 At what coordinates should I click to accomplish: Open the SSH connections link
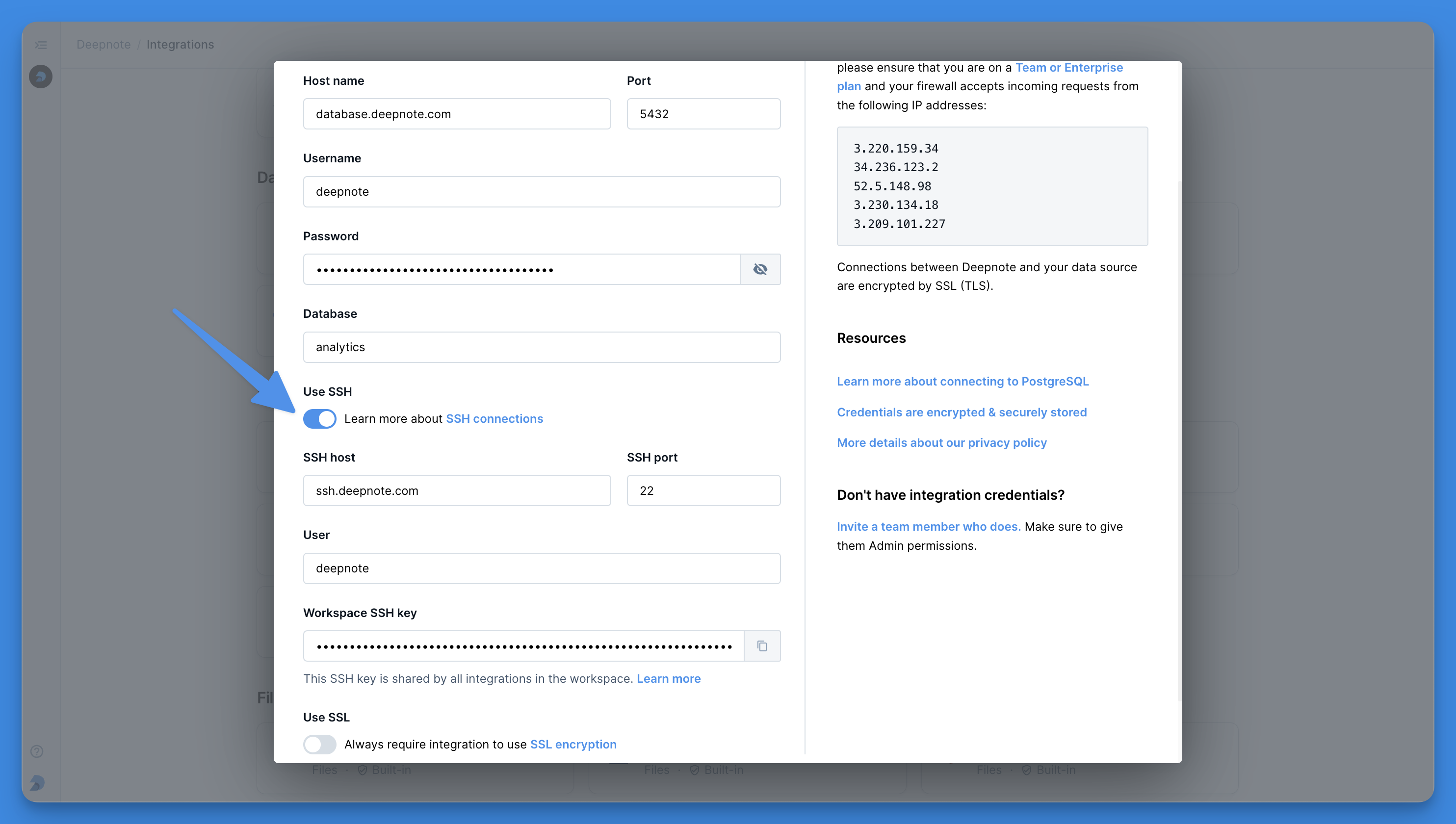click(x=494, y=419)
